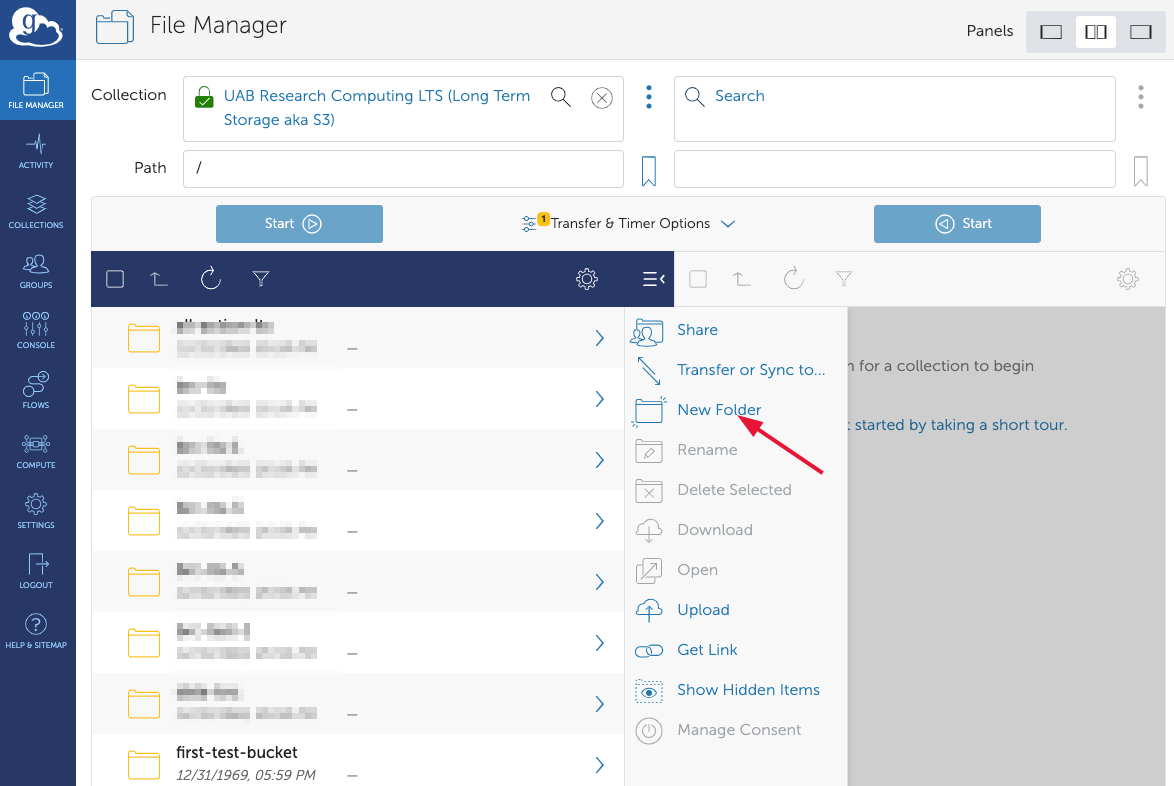This screenshot has width=1174, height=786.
Task: Go to Compute in the sidebar
Action: tap(37, 450)
